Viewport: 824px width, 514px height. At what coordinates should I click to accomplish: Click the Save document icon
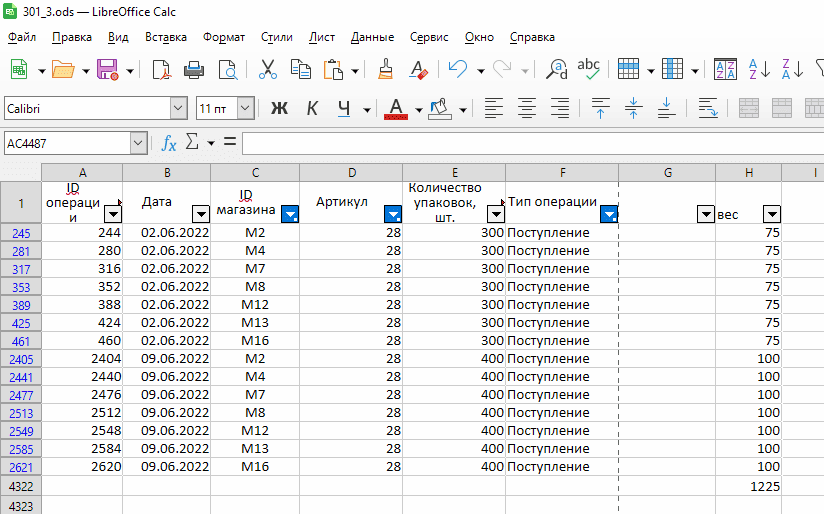[107, 69]
